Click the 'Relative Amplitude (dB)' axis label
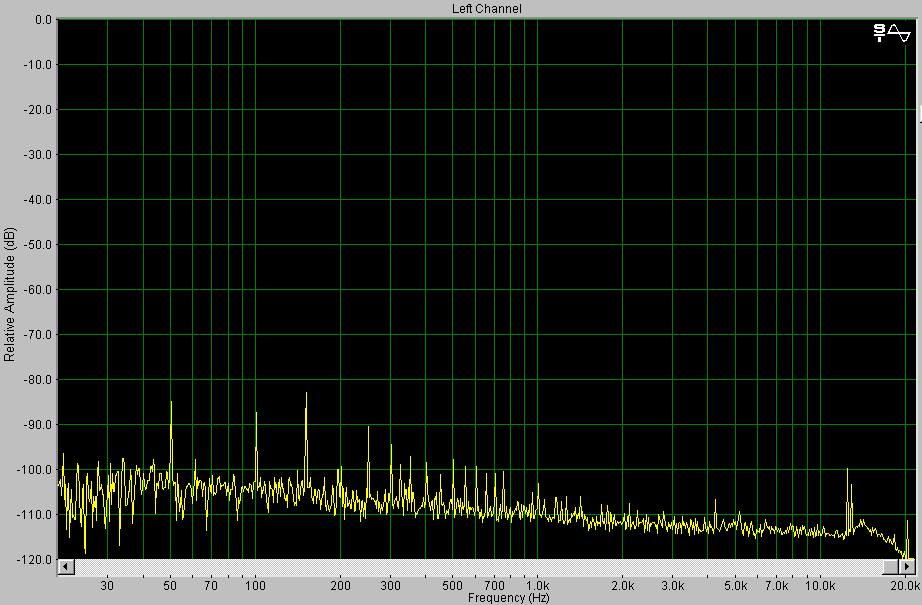This screenshot has width=922, height=605. click(x=9, y=294)
